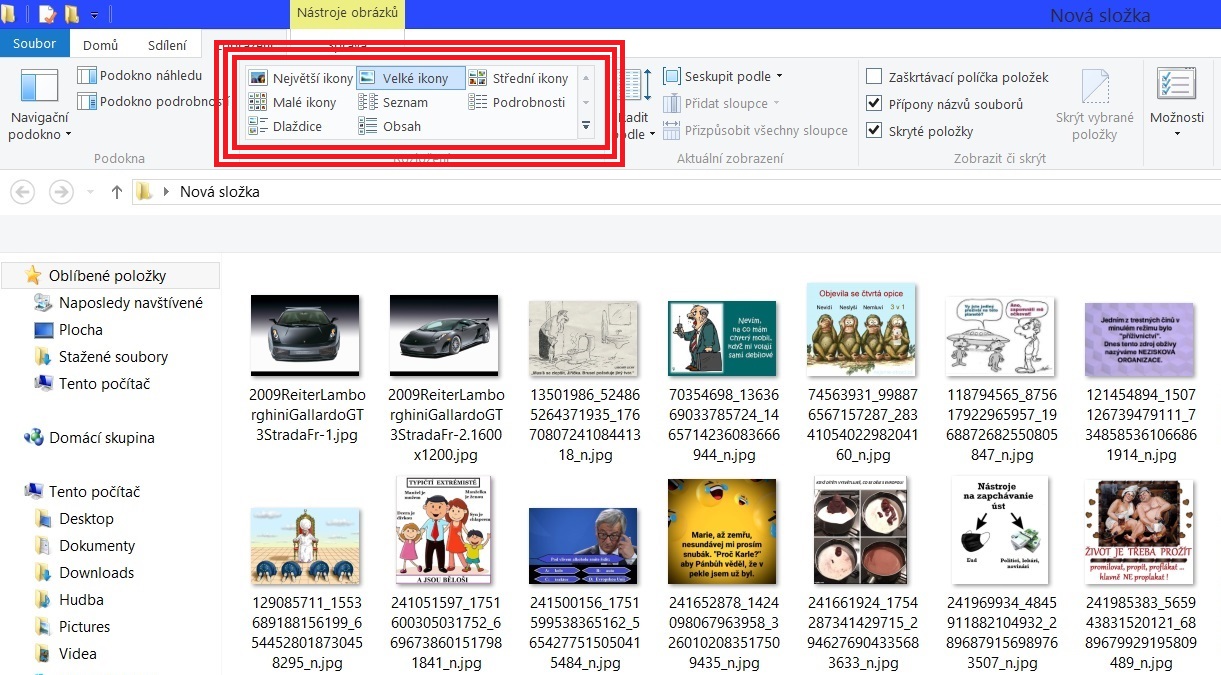Open Stažené soubory in sidebar
This screenshot has height=675, width=1221.
tap(113, 357)
